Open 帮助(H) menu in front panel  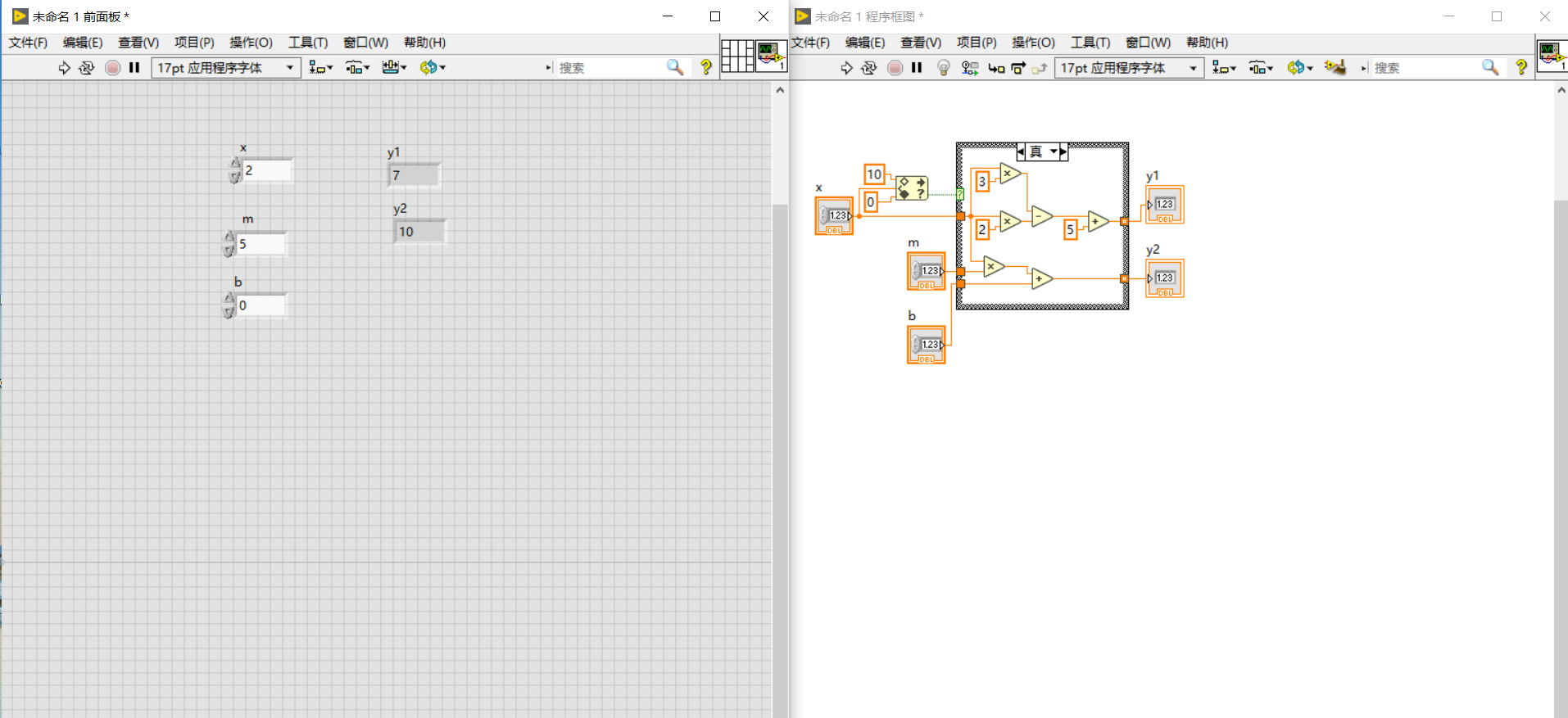424,43
